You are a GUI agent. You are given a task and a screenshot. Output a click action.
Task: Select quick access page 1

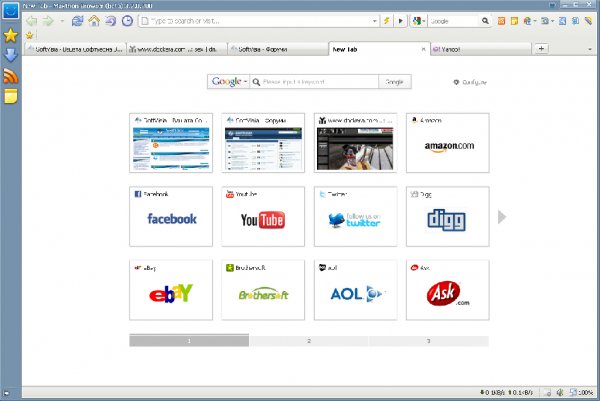pyautogui.click(x=189, y=341)
